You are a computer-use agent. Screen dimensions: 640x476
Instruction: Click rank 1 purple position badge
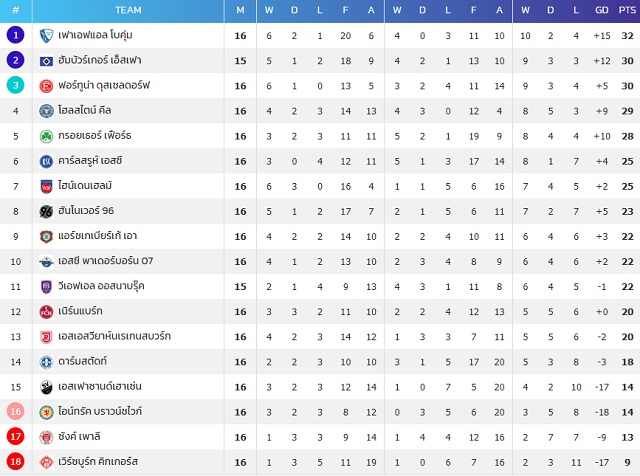click(x=16, y=35)
